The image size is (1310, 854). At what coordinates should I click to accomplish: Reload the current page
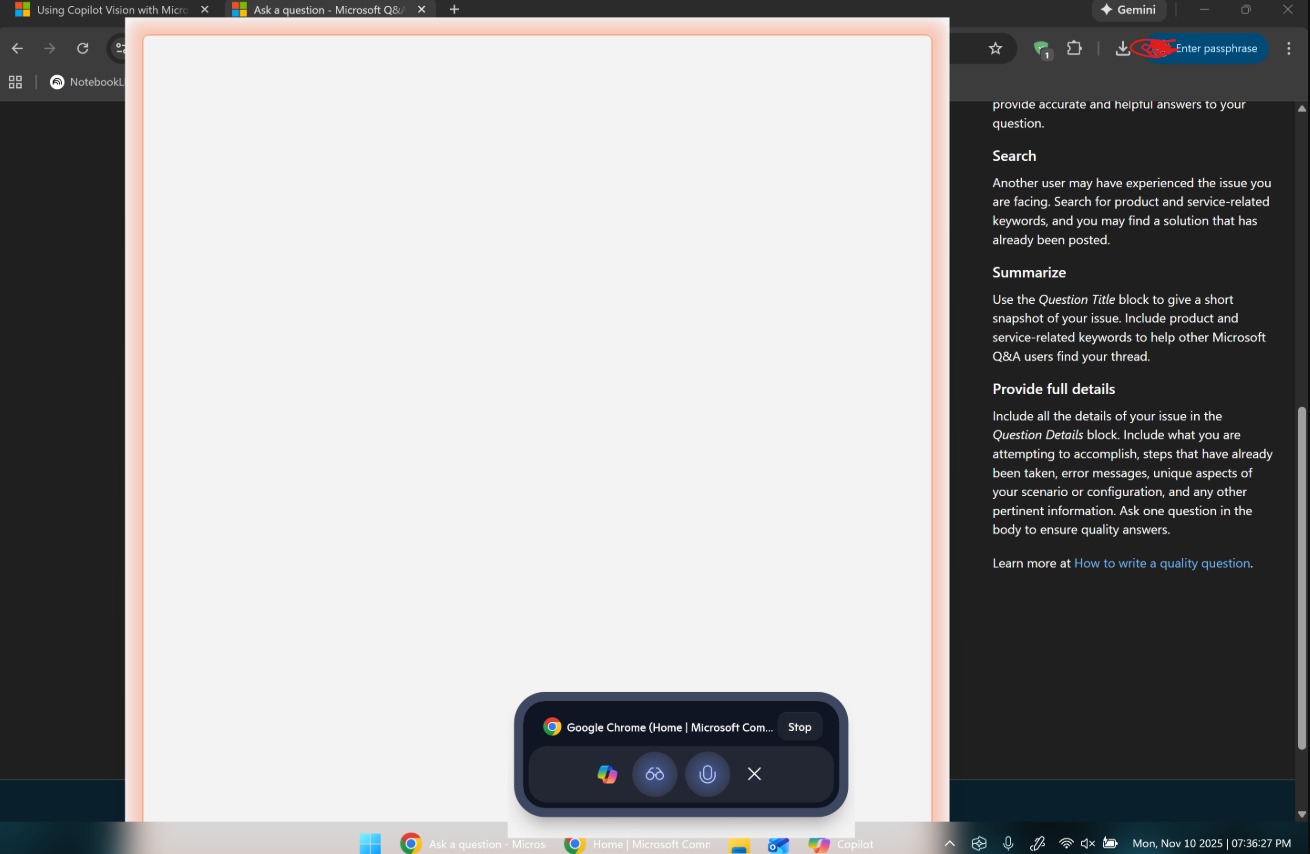click(83, 47)
